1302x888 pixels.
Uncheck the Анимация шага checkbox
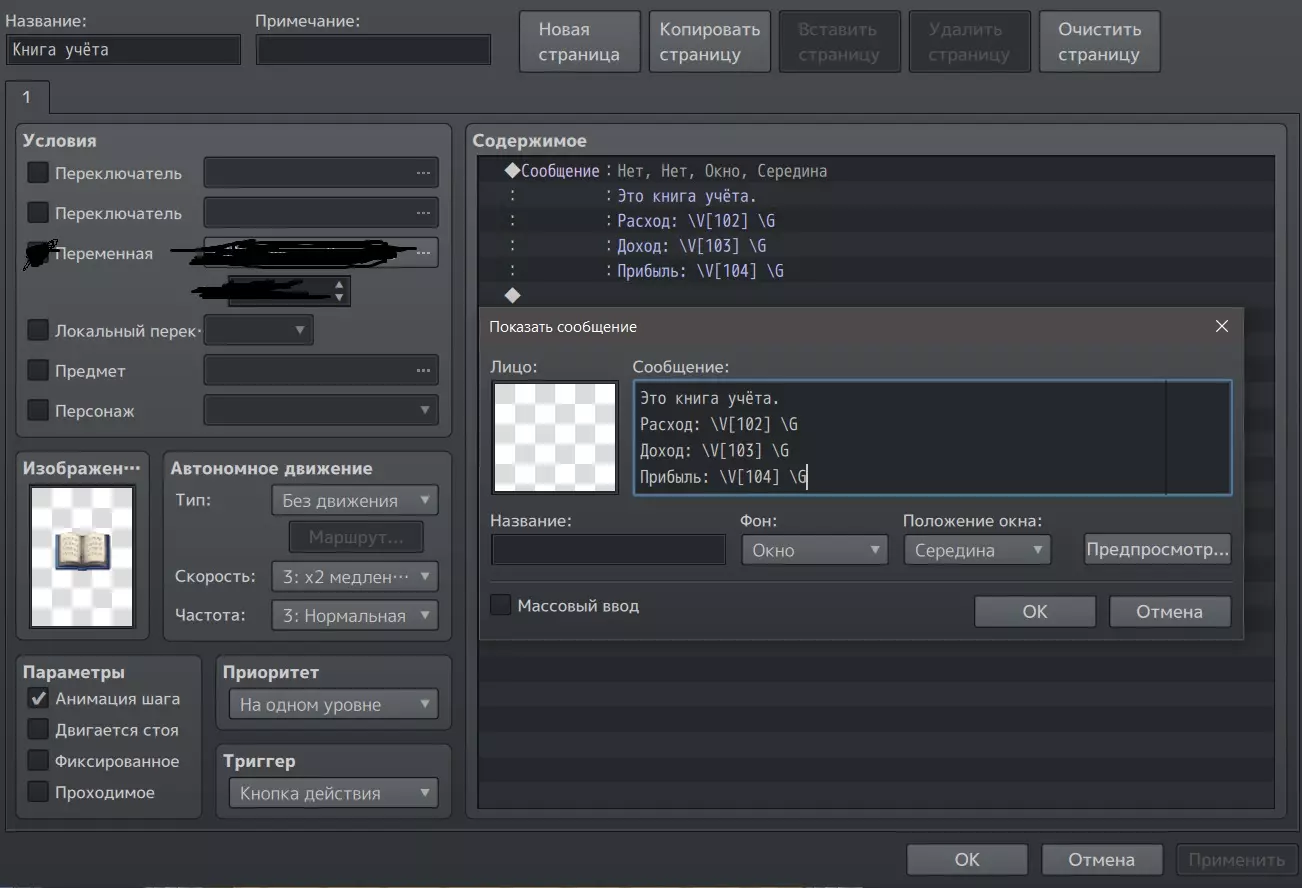(38, 699)
